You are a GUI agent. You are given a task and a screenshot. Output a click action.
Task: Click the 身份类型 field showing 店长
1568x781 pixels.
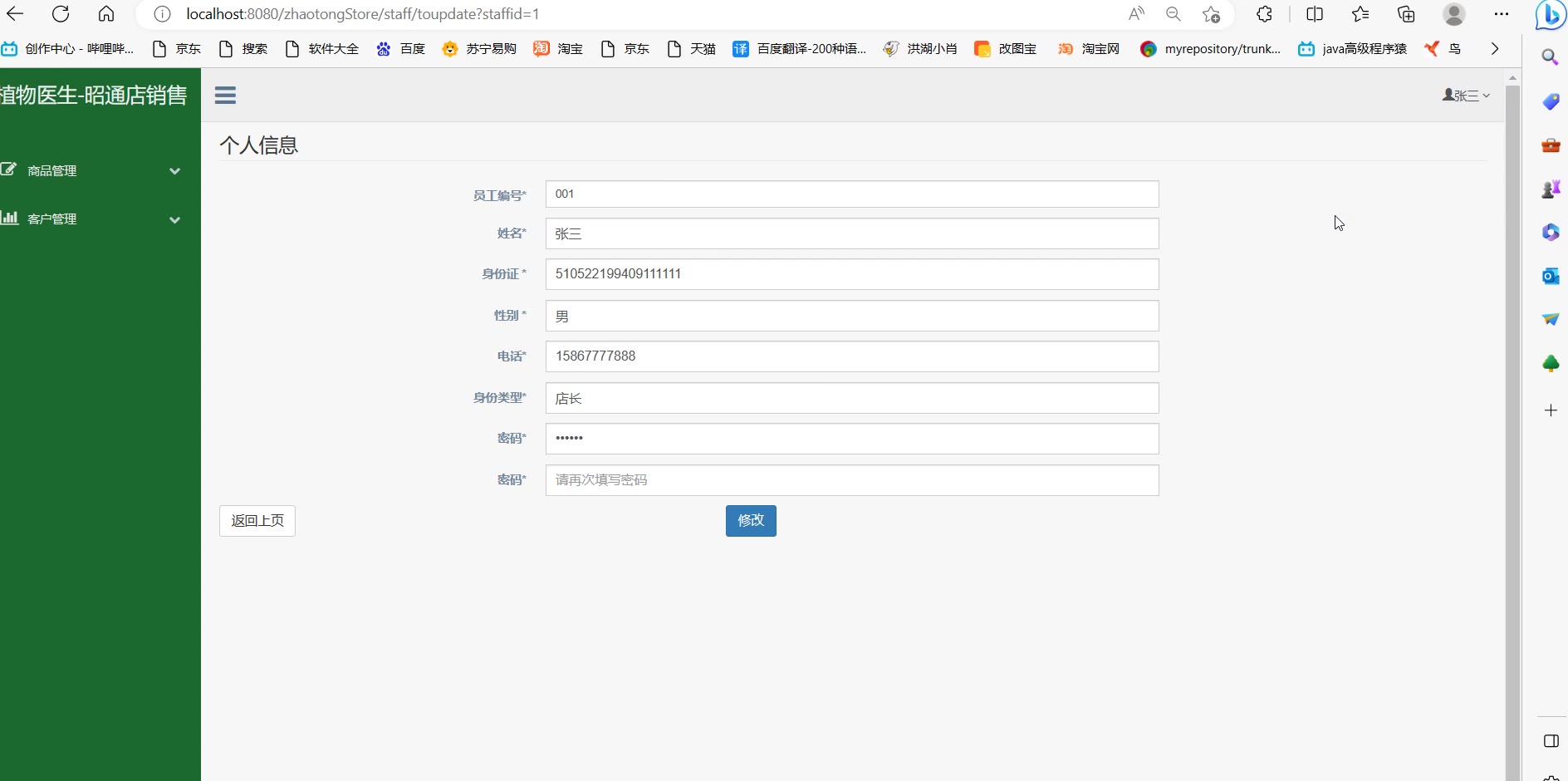[x=852, y=398]
